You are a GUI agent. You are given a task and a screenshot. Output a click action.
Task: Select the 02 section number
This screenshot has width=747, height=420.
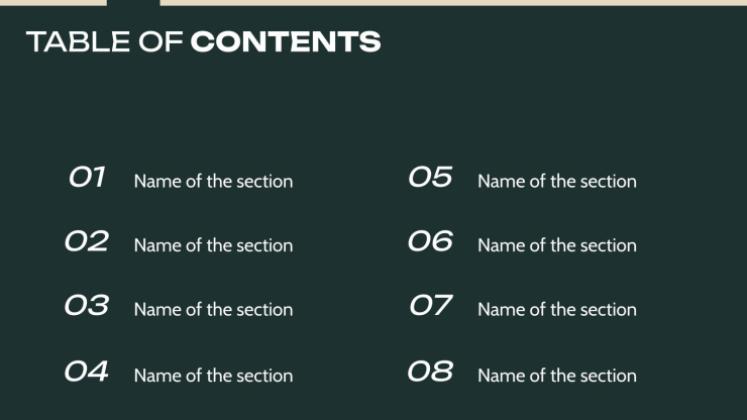pos(86,242)
